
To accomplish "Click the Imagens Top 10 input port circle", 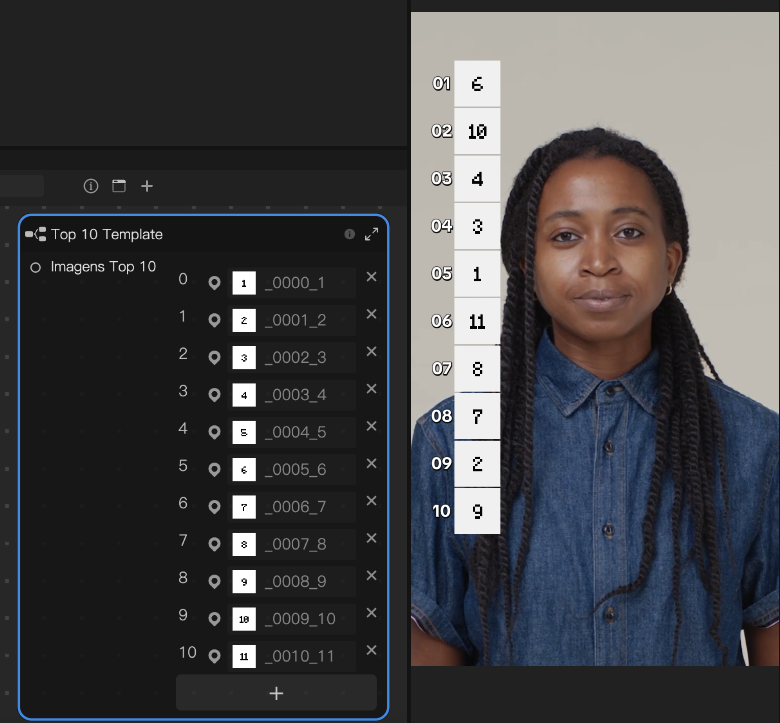I will (x=36, y=267).
